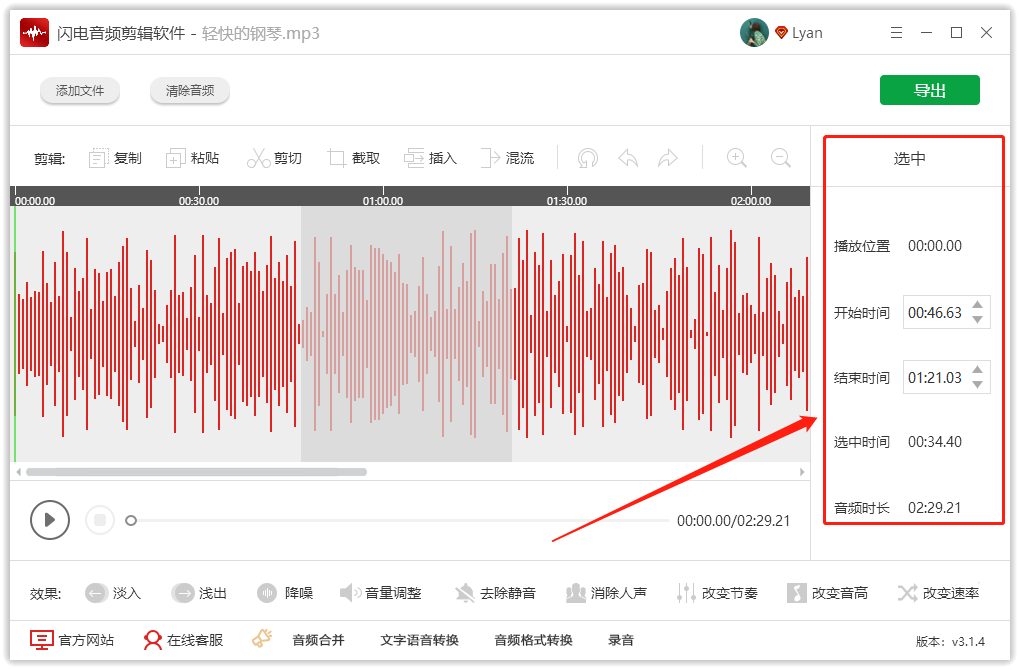Use the 粘贴 paste tool
This screenshot has width=1020, height=670.
(194, 157)
